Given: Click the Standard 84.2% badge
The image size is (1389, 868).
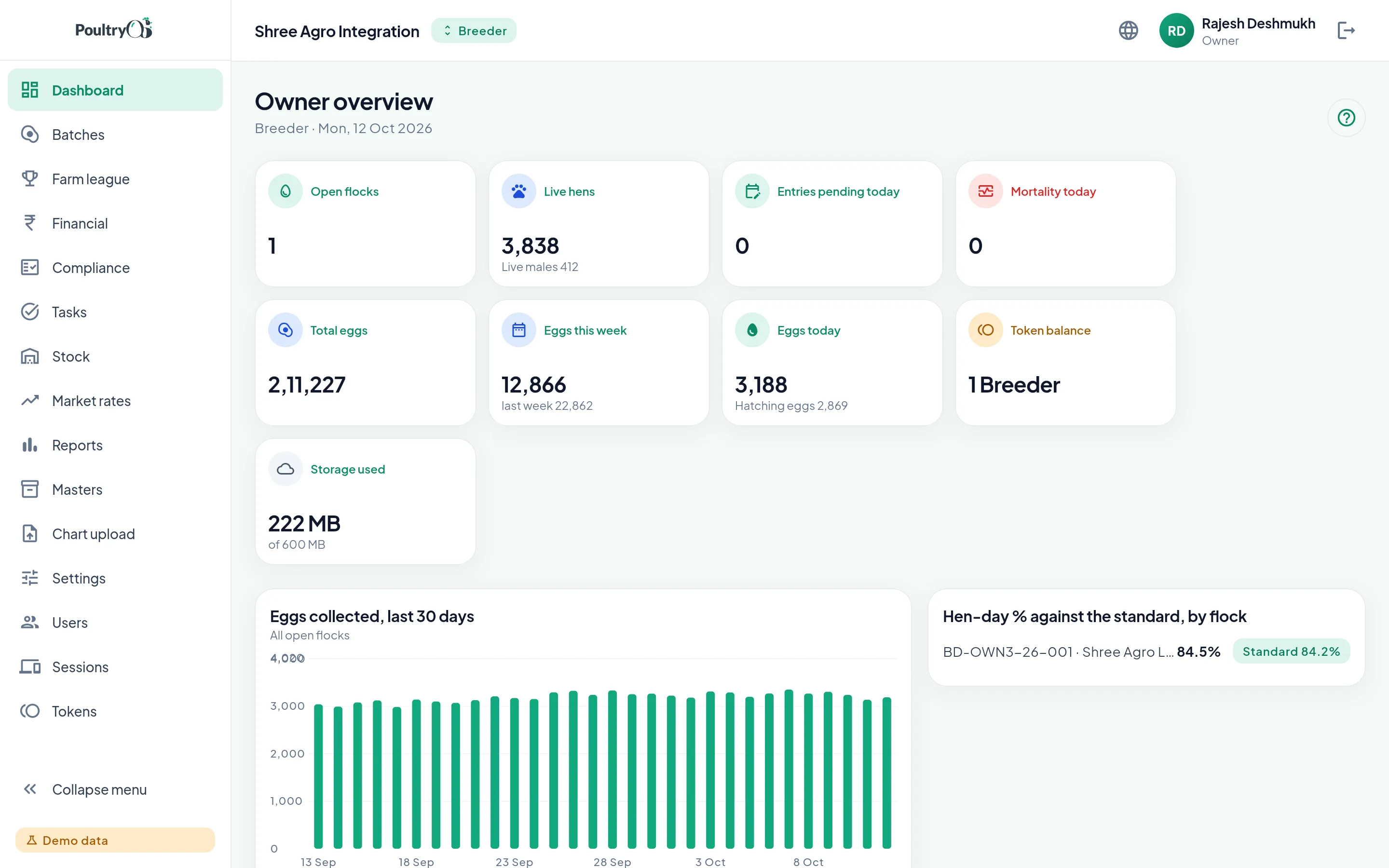Looking at the screenshot, I should pos(1291,651).
